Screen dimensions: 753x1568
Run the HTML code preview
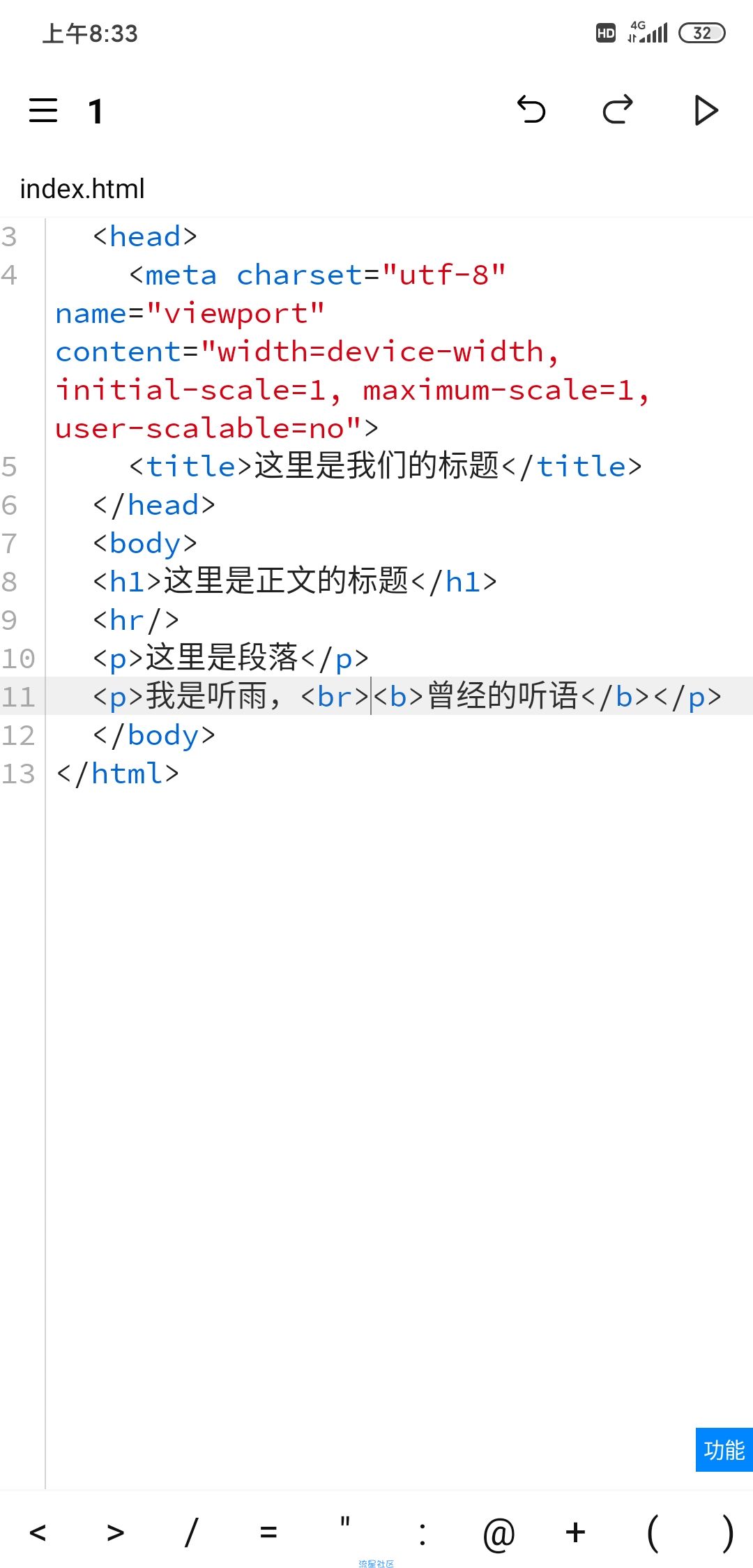[x=706, y=111]
